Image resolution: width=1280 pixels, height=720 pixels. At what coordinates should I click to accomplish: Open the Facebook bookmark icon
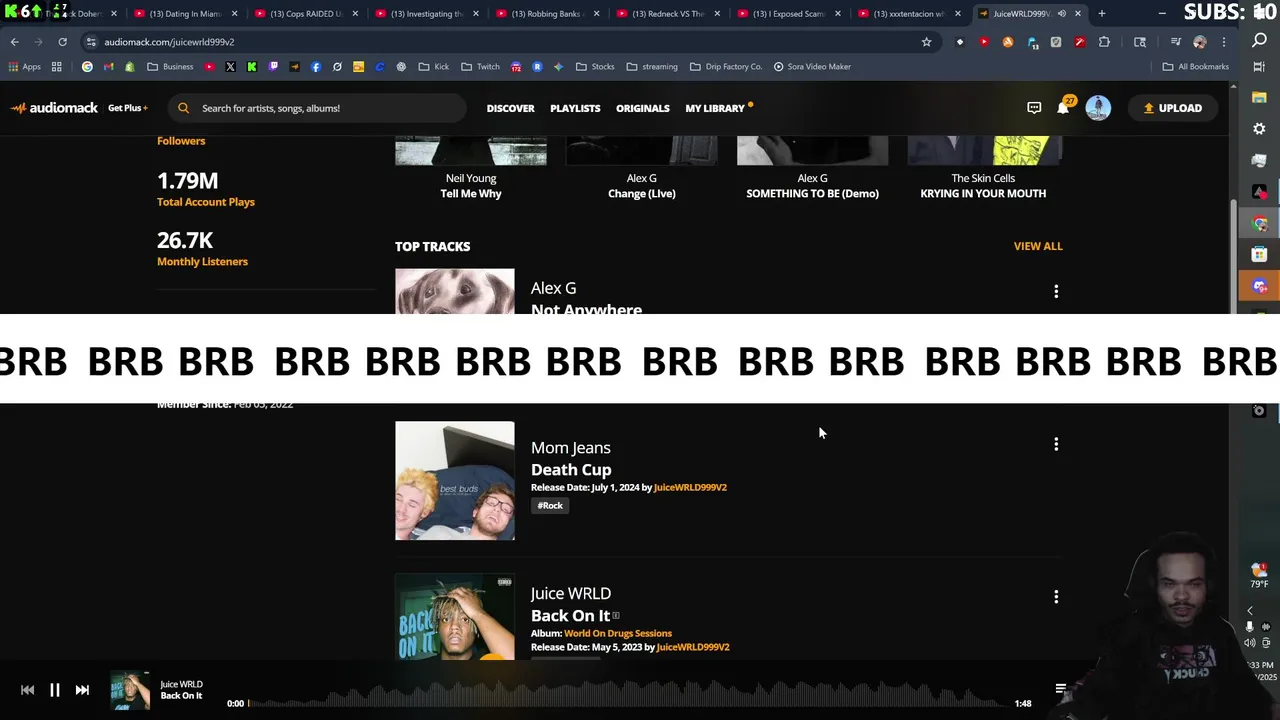(x=316, y=67)
